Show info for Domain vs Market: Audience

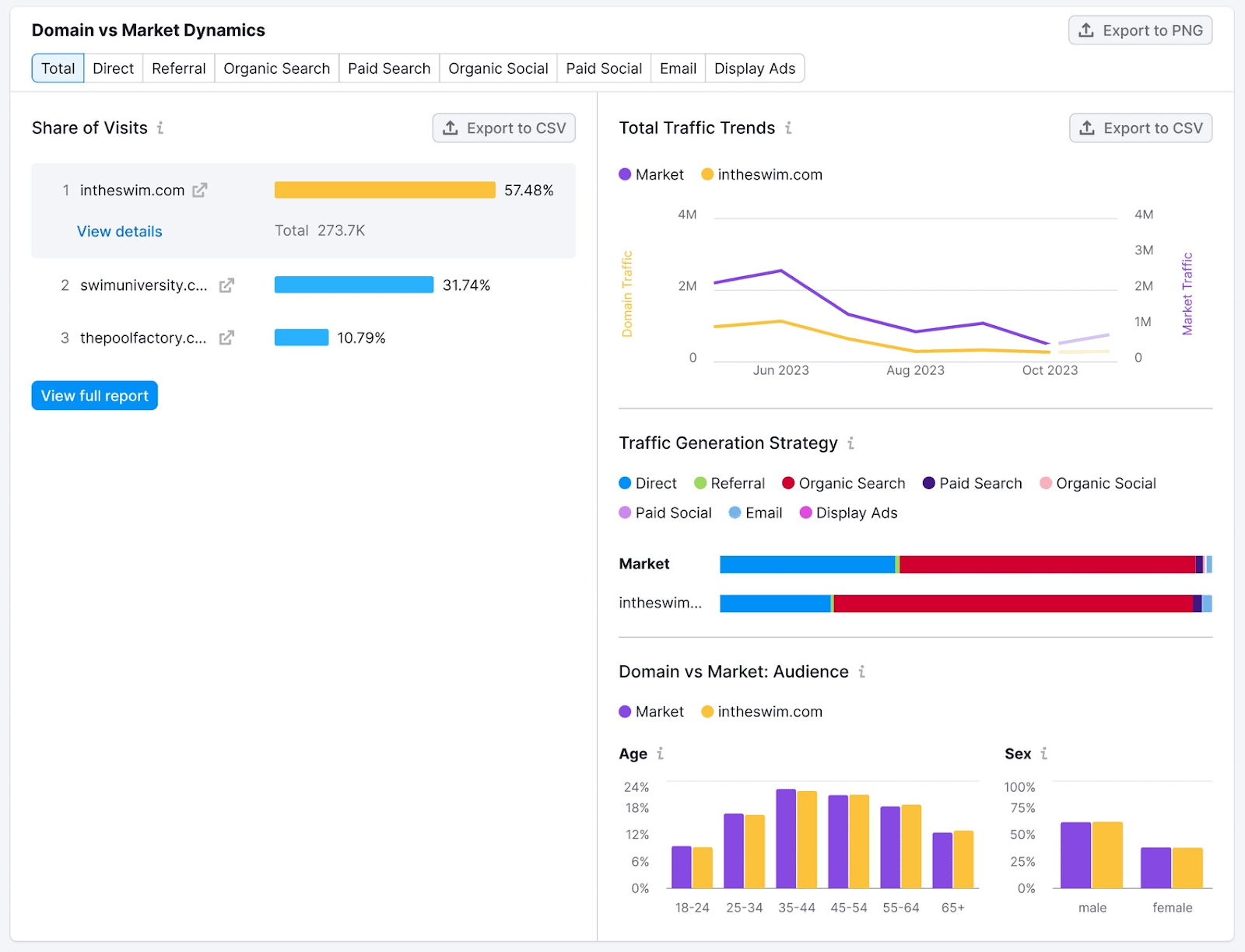[861, 671]
